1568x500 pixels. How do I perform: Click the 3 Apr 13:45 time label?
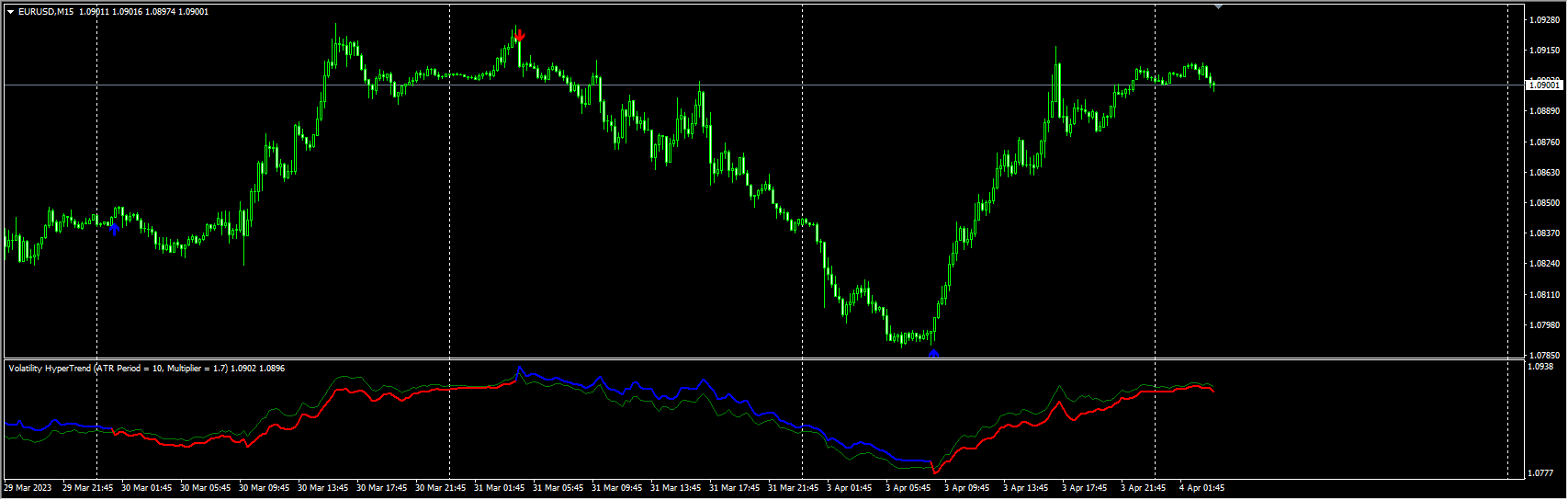[1026, 488]
